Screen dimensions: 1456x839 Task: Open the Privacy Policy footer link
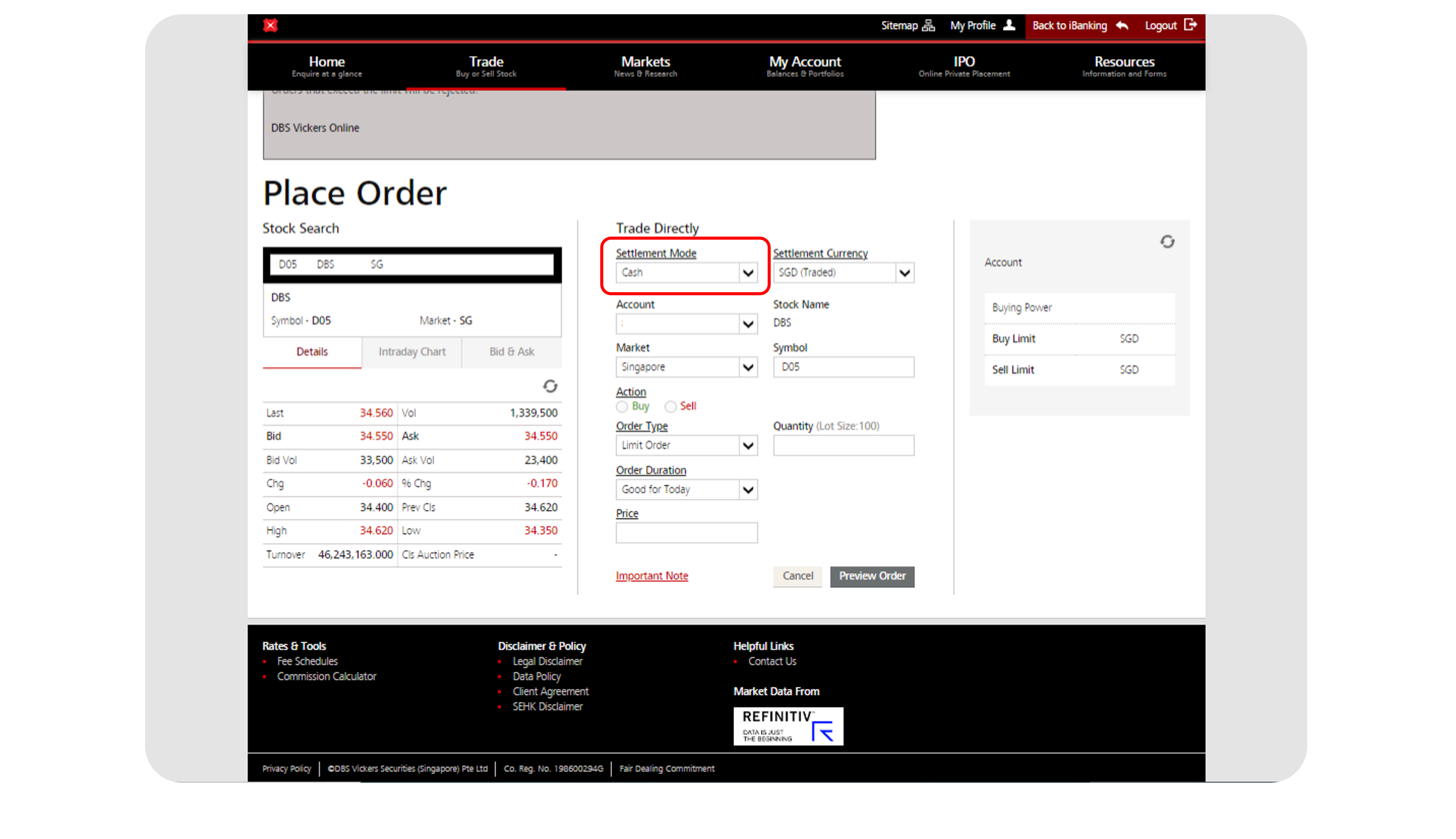tap(286, 769)
